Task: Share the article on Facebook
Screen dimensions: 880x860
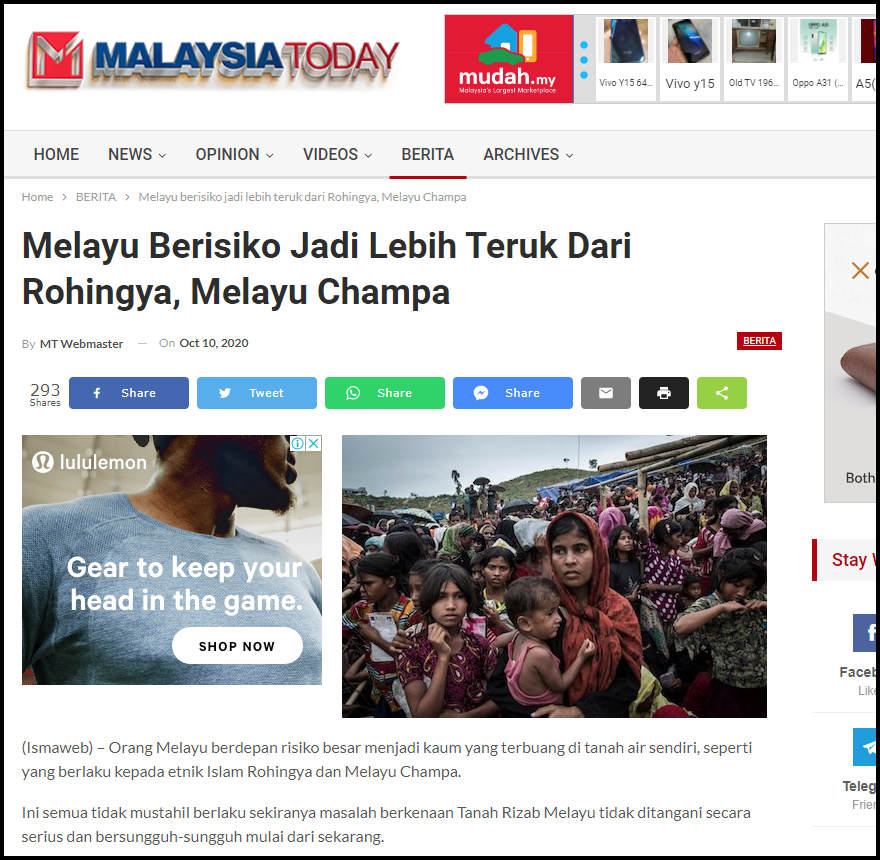Action: tap(129, 393)
